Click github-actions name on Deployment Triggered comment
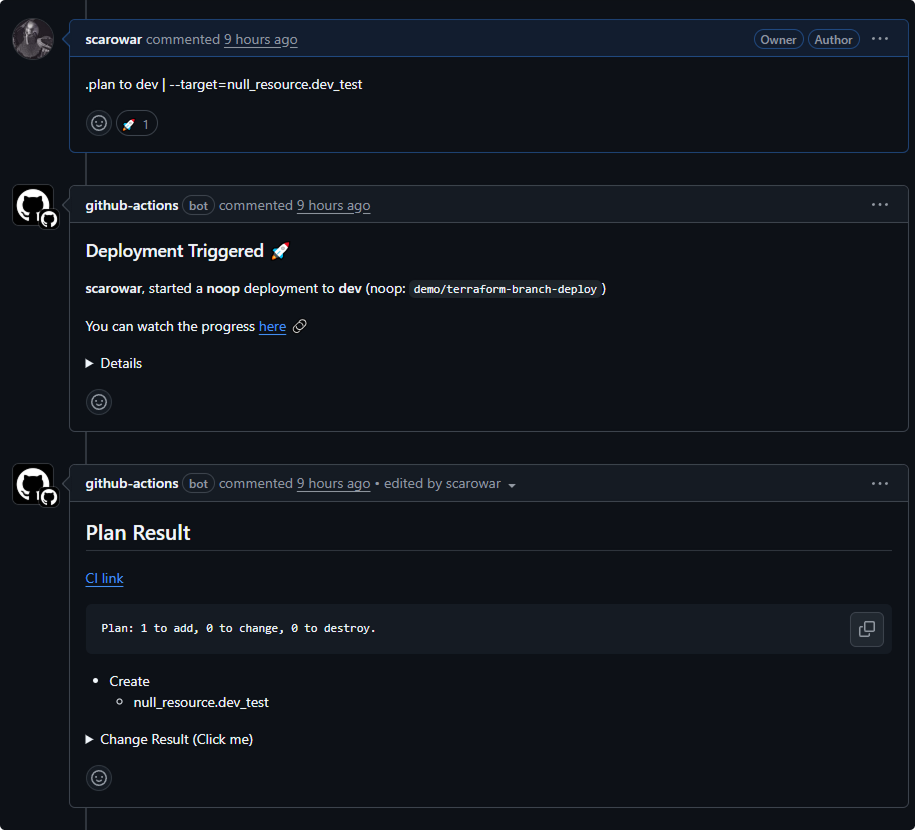Viewport: 915px width, 830px height. tap(132, 205)
